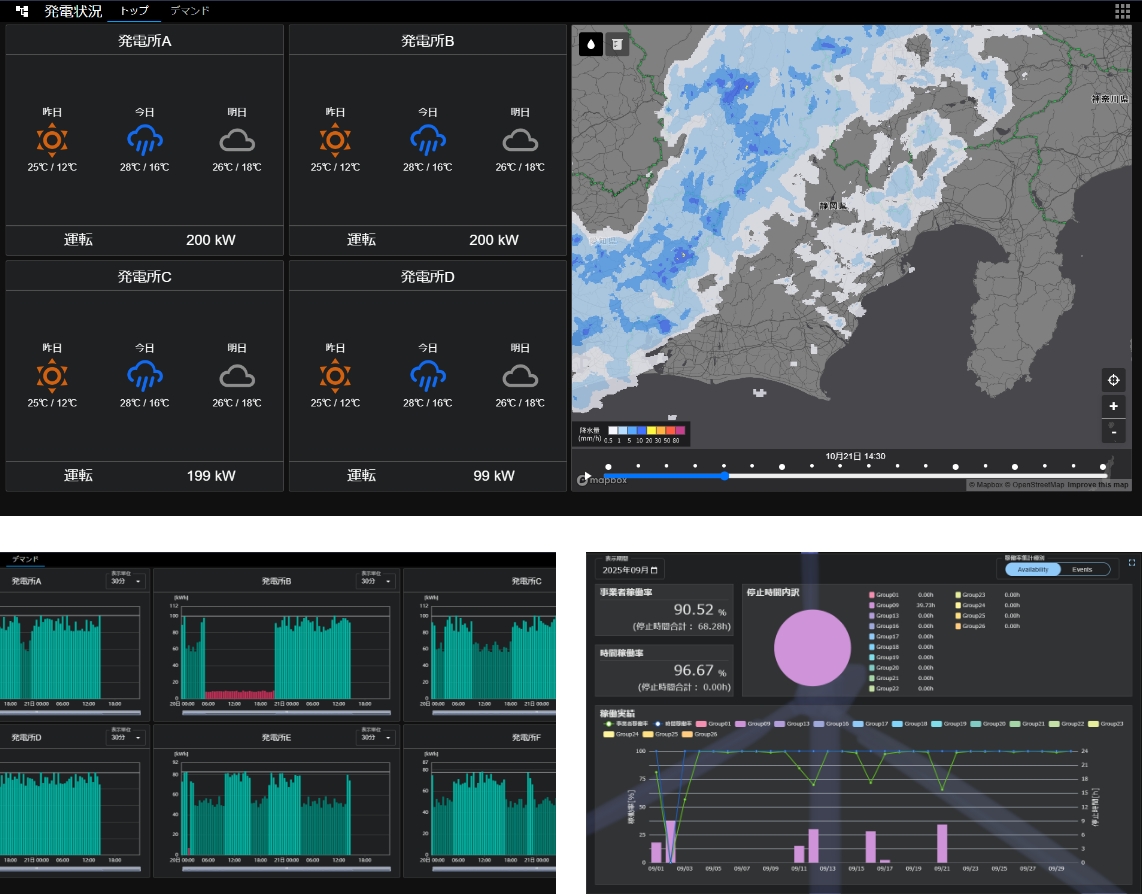The height and width of the screenshot is (894, 1142).
Task: Open 表示単位 dropdown for 発電所E
Action: [375, 737]
